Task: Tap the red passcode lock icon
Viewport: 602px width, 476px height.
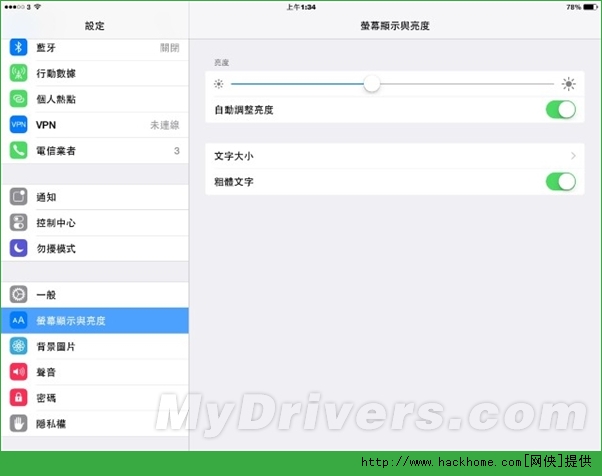Action: coord(18,397)
